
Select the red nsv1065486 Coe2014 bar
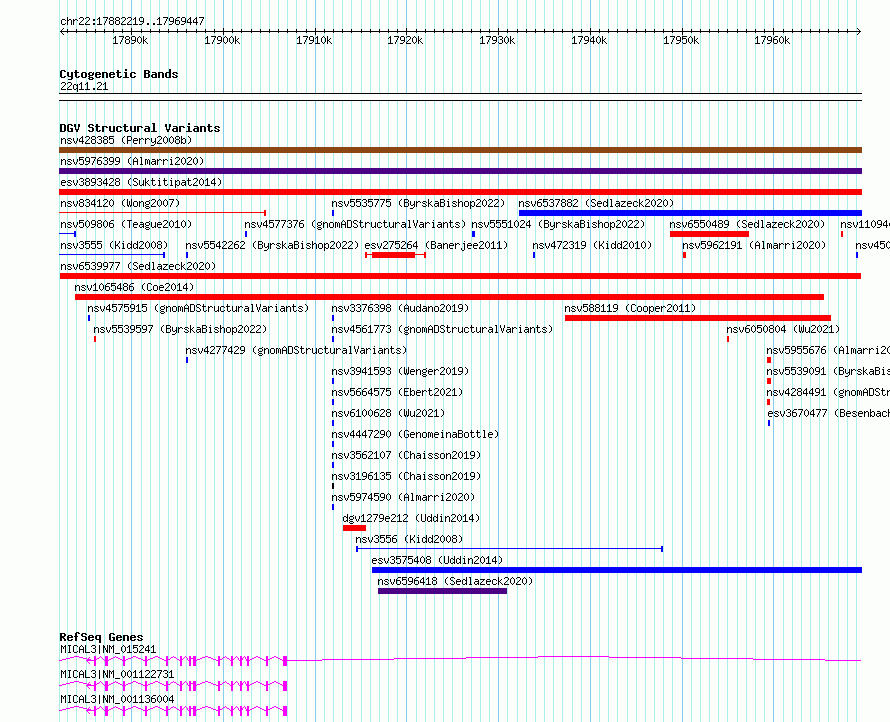tap(449, 297)
